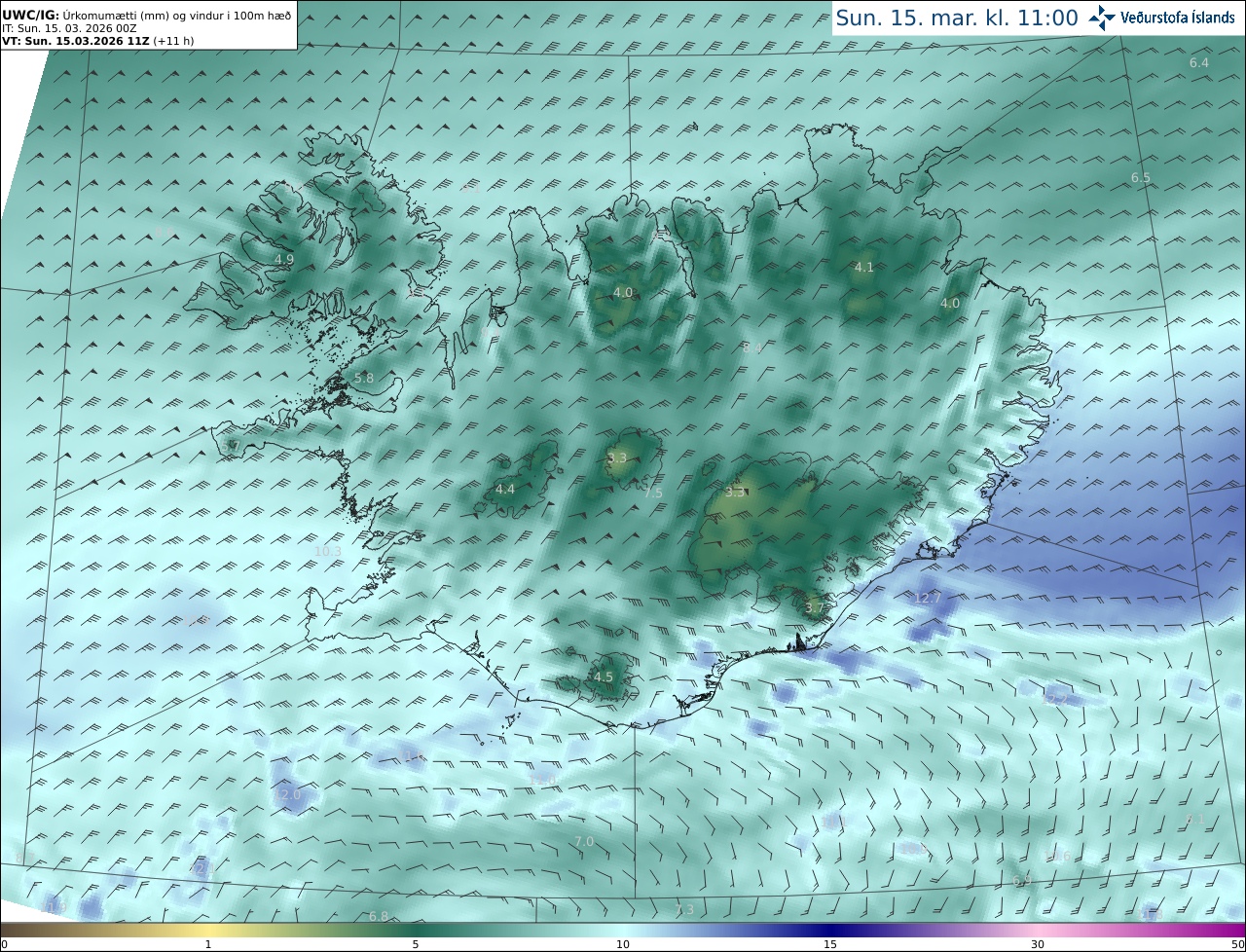Click the 15 tick label on color scale
The height and width of the screenshot is (952, 1246).
coord(830,944)
